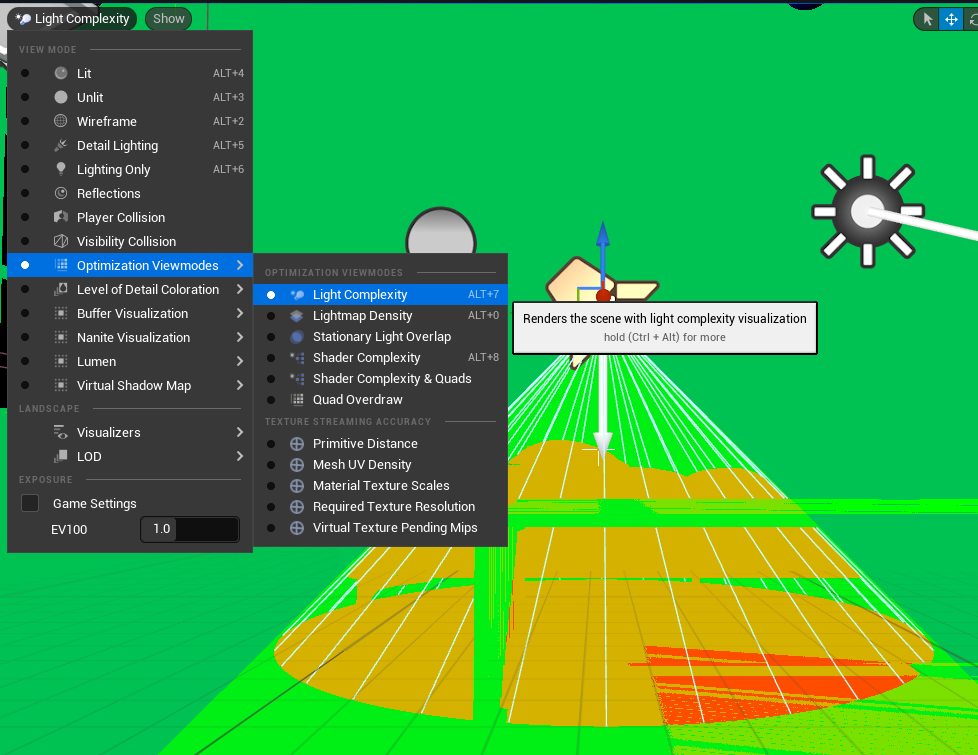Select the Quad Overdraw radio button
This screenshot has height=755, width=978.
click(271, 399)
